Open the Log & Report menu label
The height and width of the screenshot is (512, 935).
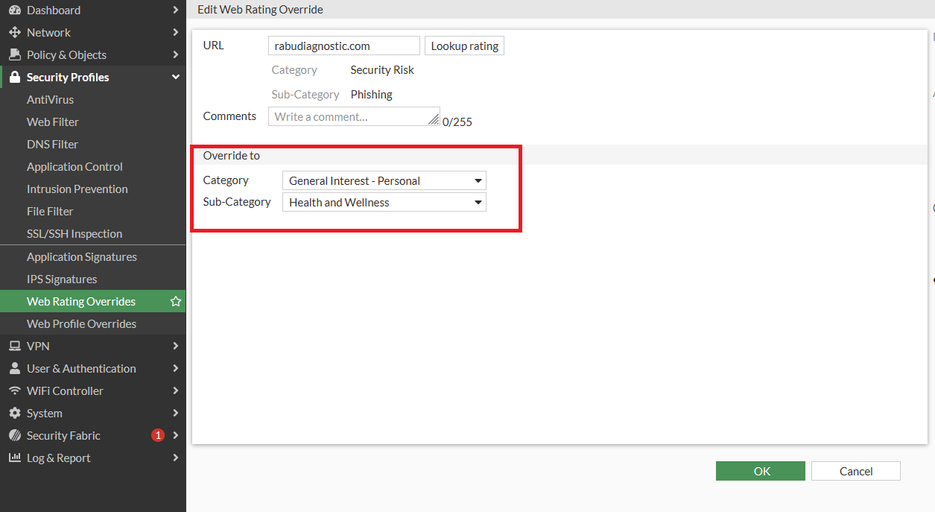tap(58, 458)
